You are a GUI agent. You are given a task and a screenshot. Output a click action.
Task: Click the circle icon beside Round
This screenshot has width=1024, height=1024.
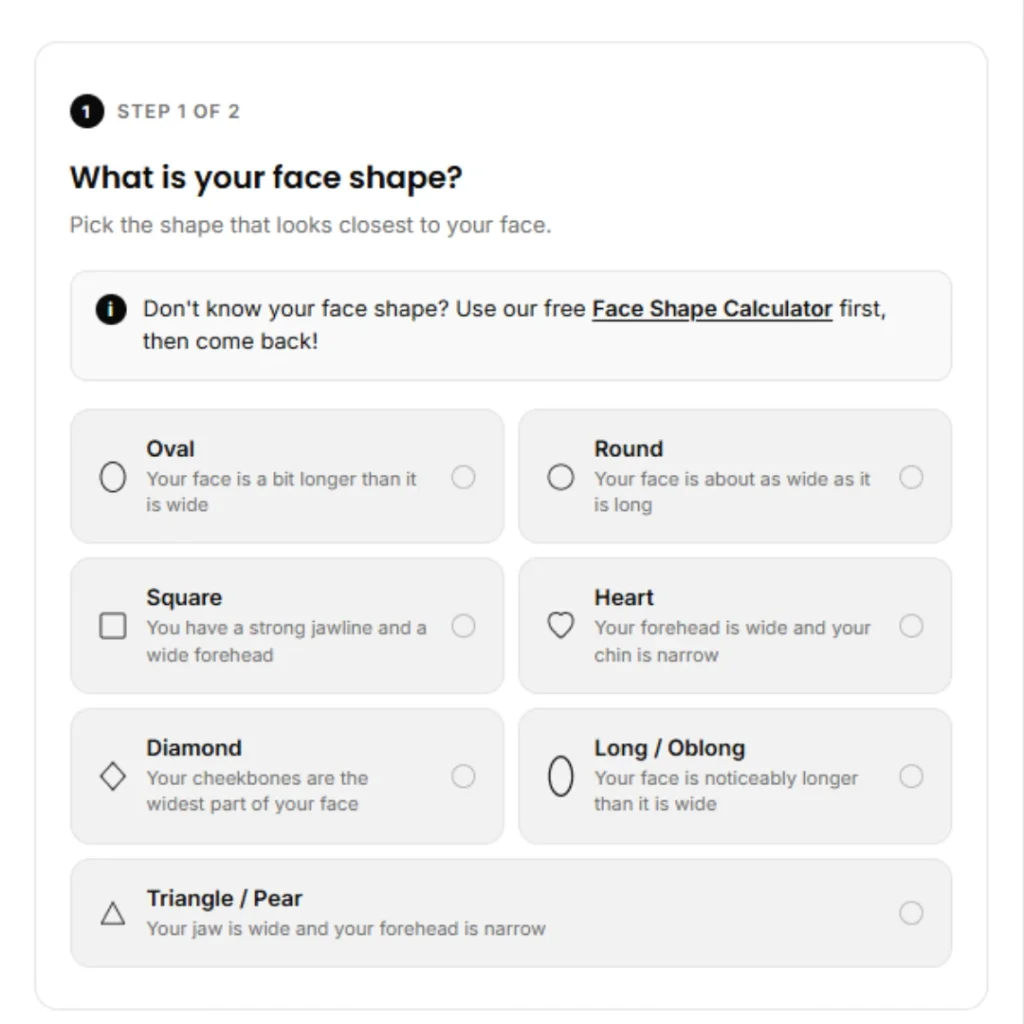(561, 477)
